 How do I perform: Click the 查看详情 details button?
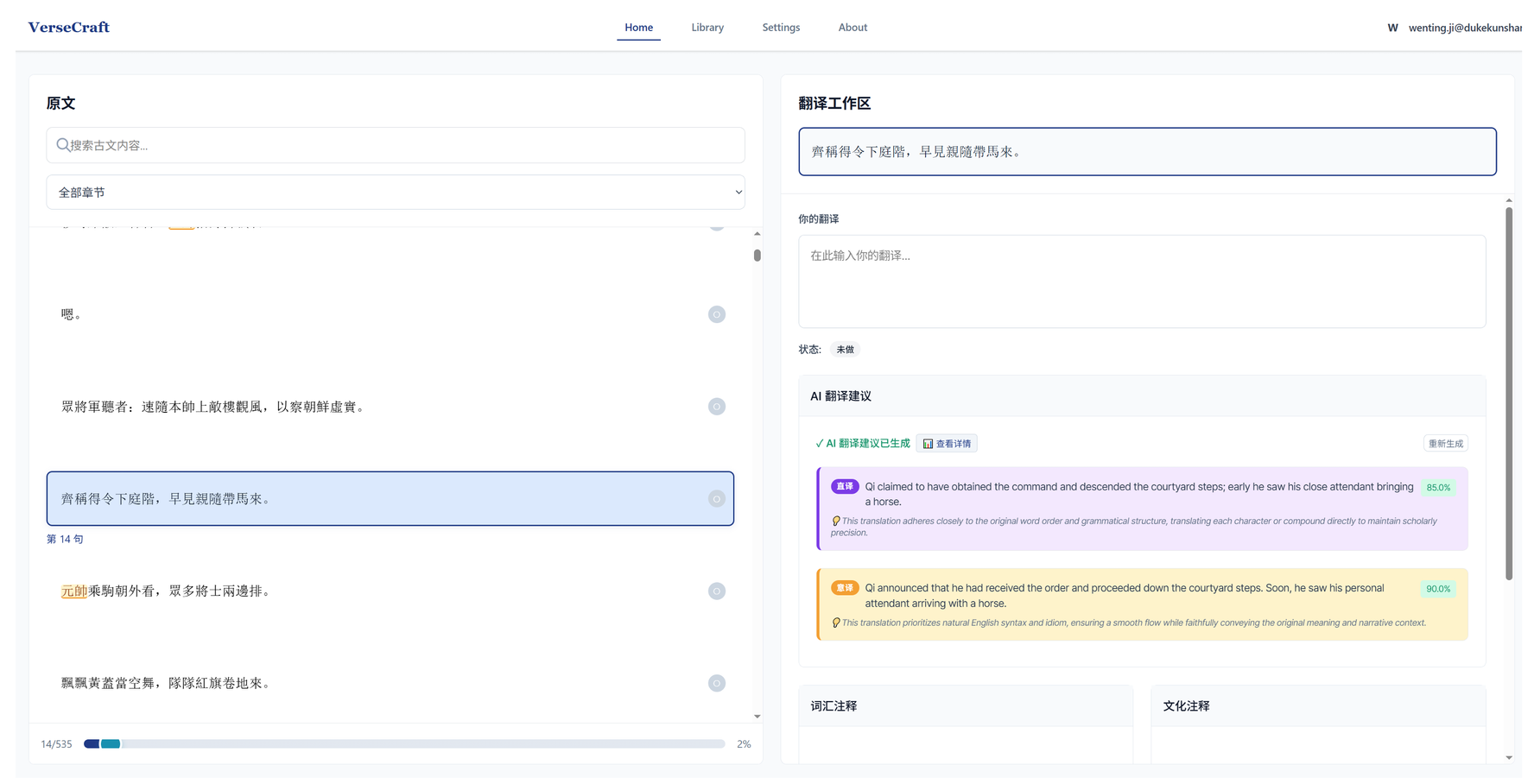tap(947, 444)
